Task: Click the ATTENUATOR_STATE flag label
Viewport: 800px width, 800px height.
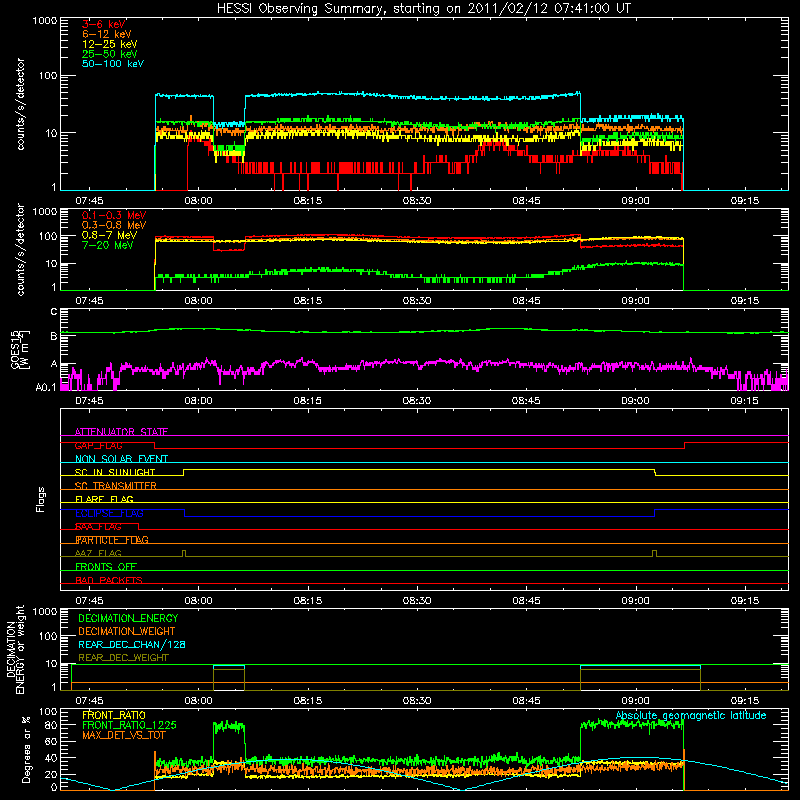Action: coord(121,432)
